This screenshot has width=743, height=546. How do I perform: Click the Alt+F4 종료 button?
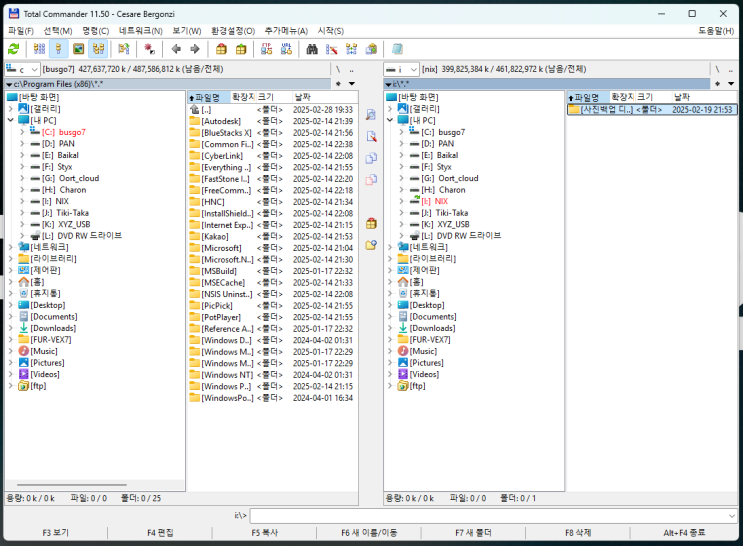tap(684, 533)
